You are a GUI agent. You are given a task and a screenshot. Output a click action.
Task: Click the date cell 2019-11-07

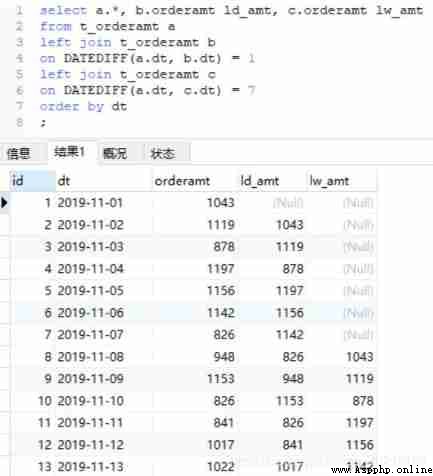pos(90,335)
